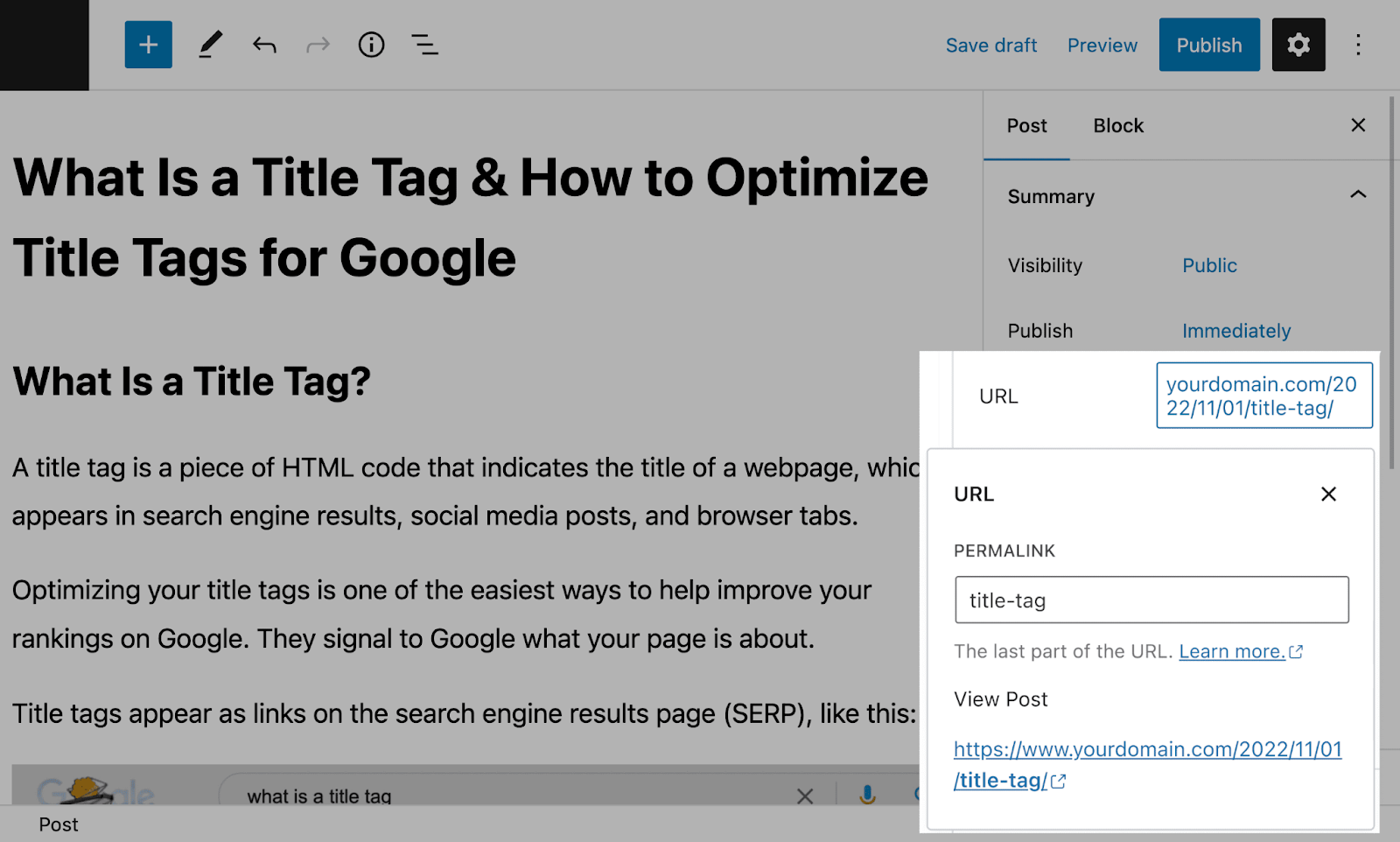Select the Tools pencil icon
Screen dimensions: 1400x842
pos(210,45)
